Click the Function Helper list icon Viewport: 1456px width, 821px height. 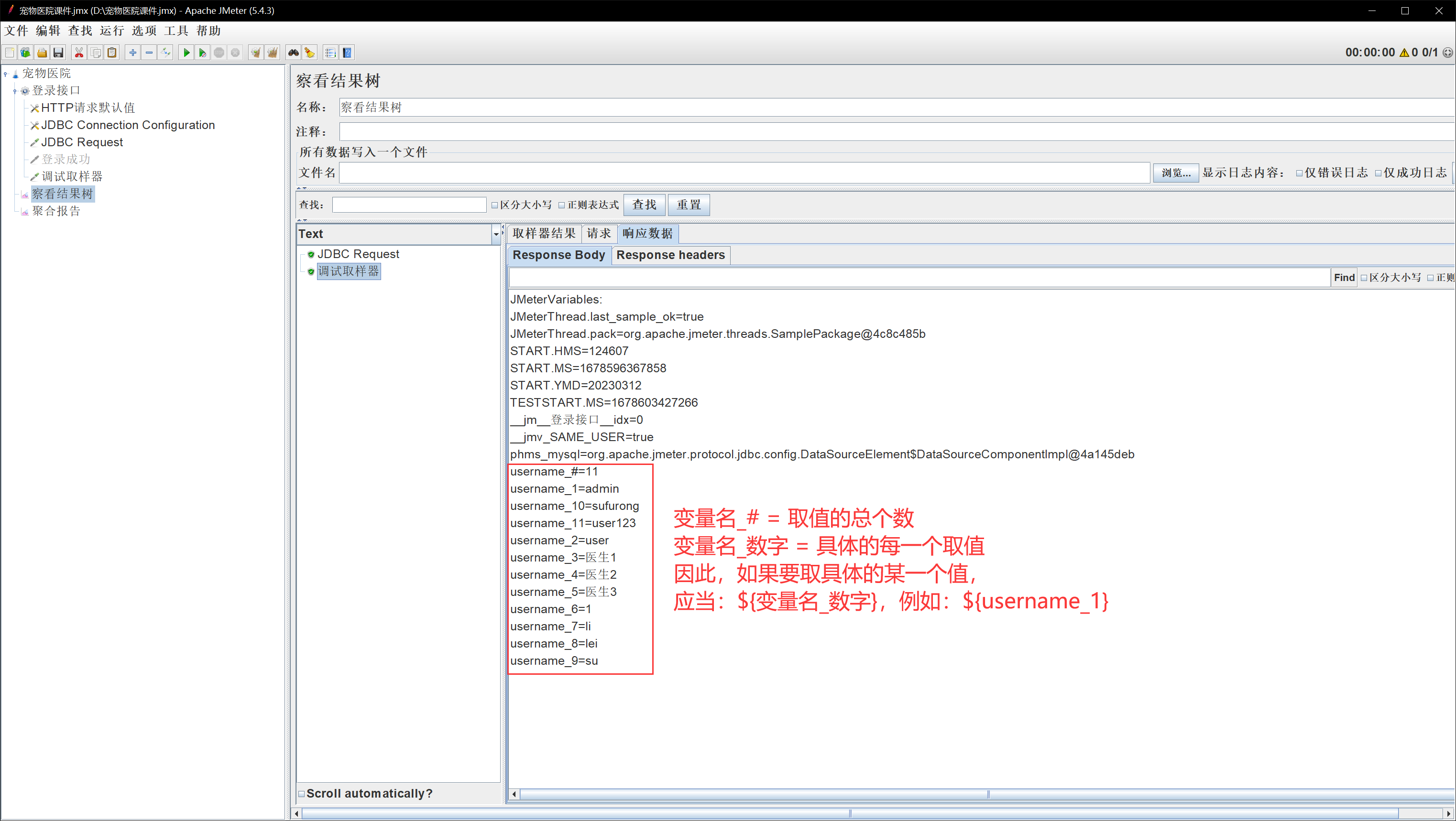tap(331, 53)
